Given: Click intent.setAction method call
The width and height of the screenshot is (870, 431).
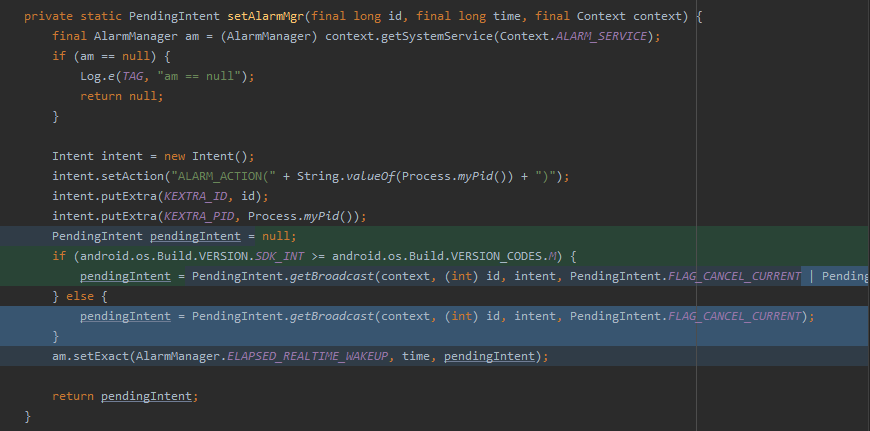Looking at the screenshot, I should [108, 176].
